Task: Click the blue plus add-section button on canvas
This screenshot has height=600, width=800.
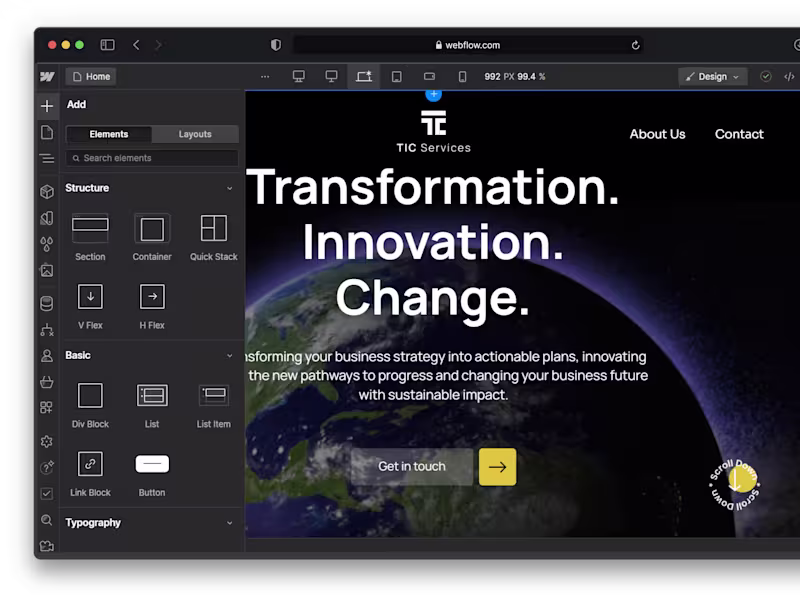Action: click(x=433, y=94)
